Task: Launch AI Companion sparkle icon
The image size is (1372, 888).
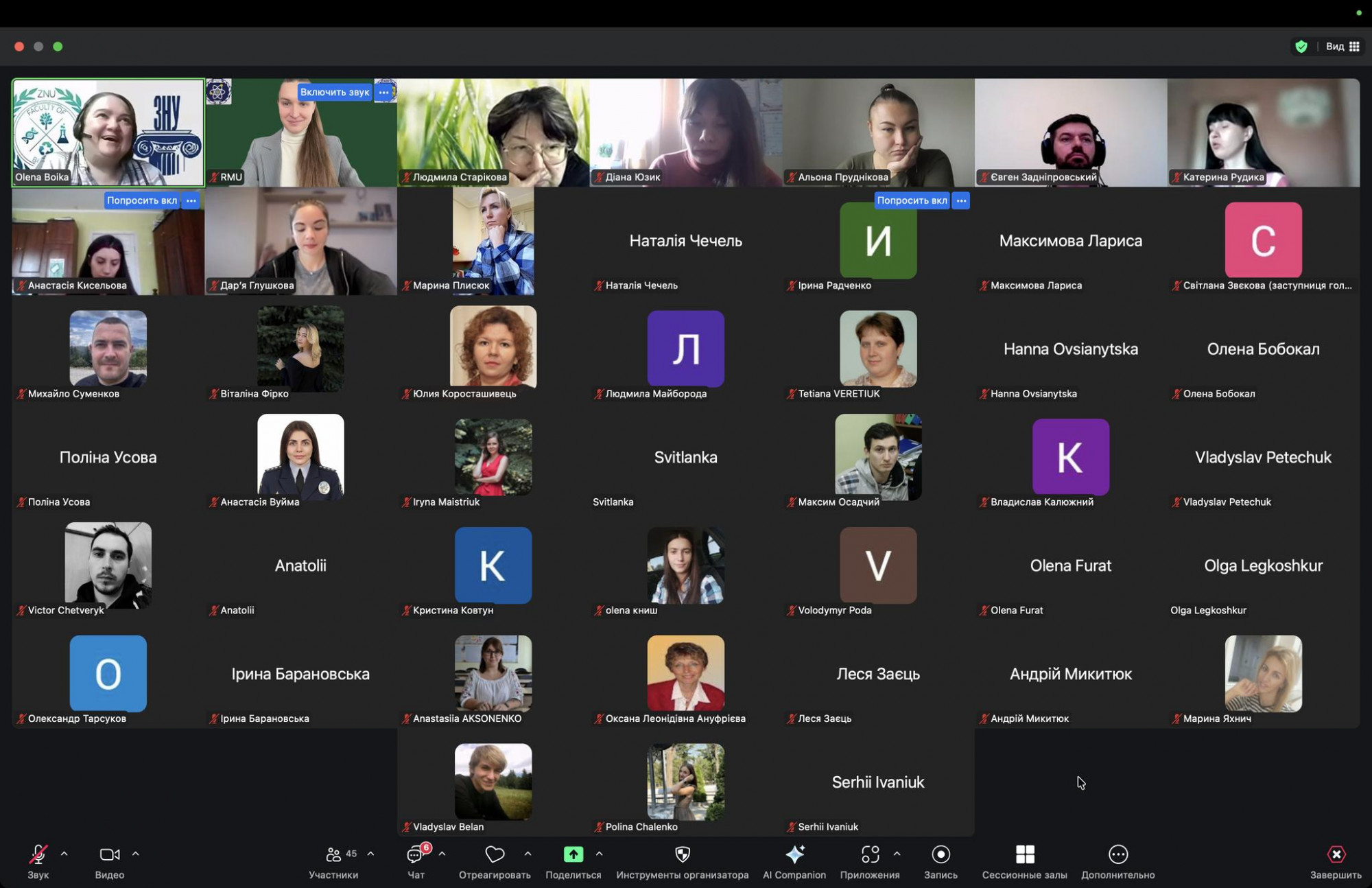Action: pos(794,854)
